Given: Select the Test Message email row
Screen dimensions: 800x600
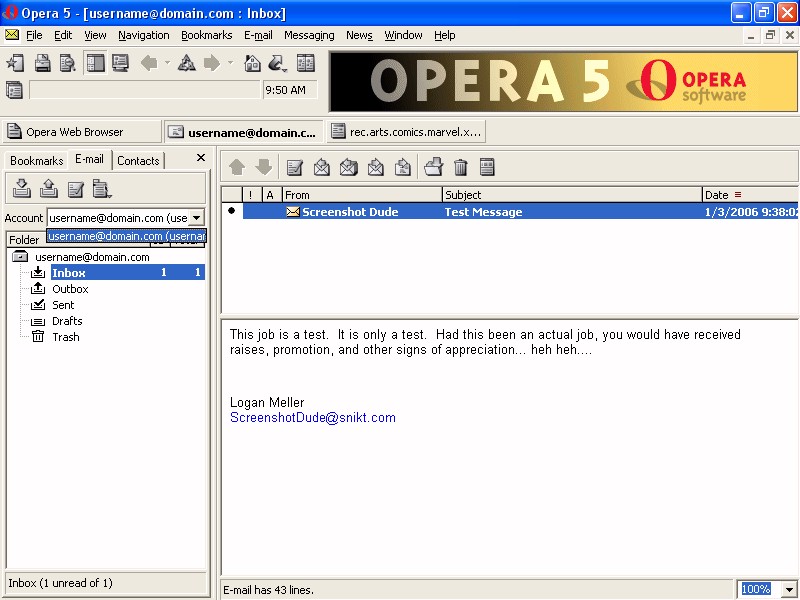Looking at the screenshot, I should 520,211.
